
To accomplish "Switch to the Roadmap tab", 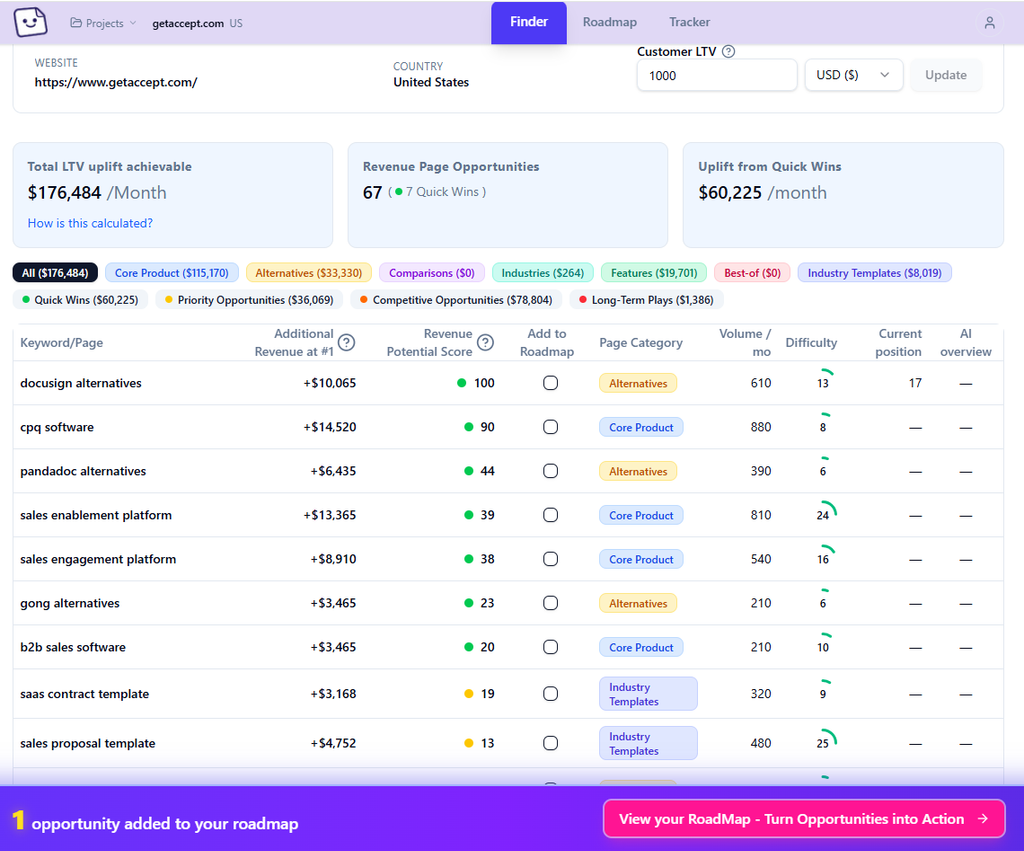I will (609, 22).
